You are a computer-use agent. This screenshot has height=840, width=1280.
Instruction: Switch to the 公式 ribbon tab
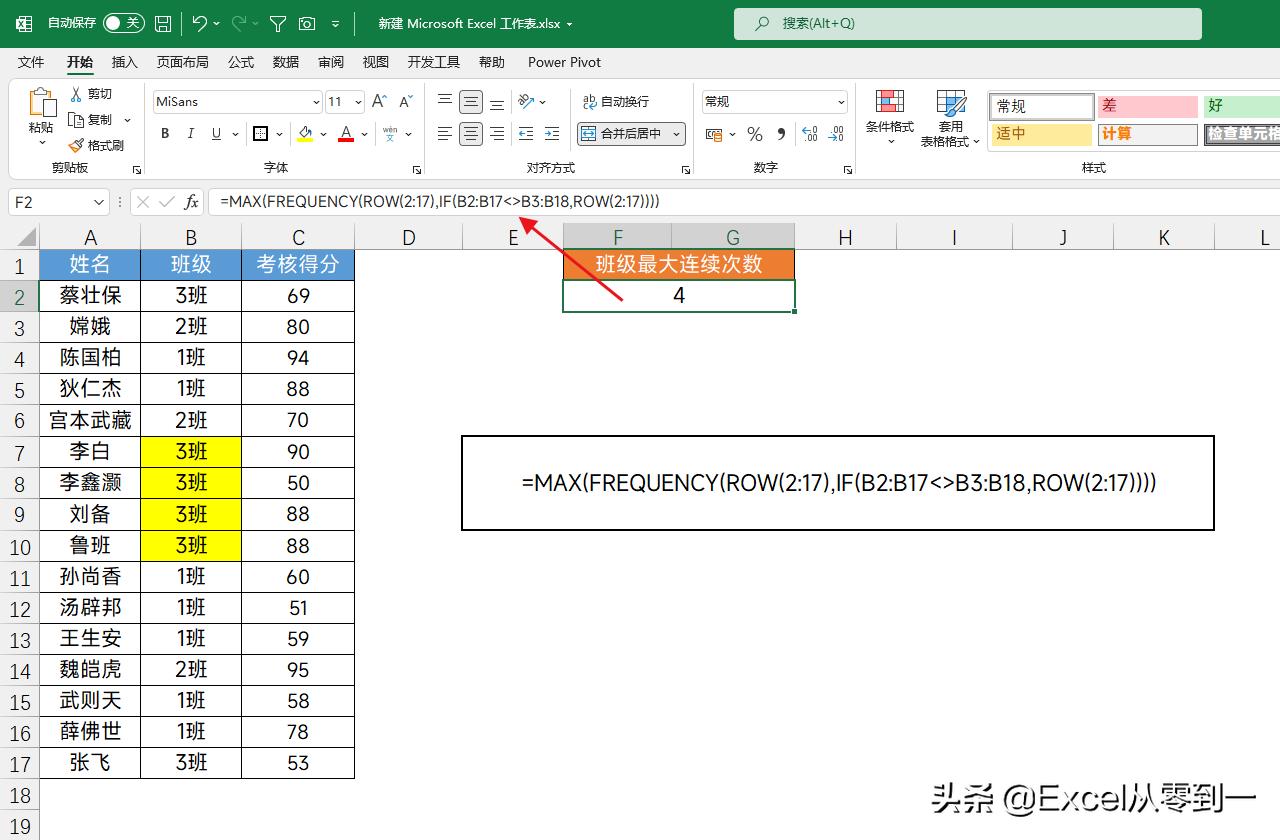point(240,62)
